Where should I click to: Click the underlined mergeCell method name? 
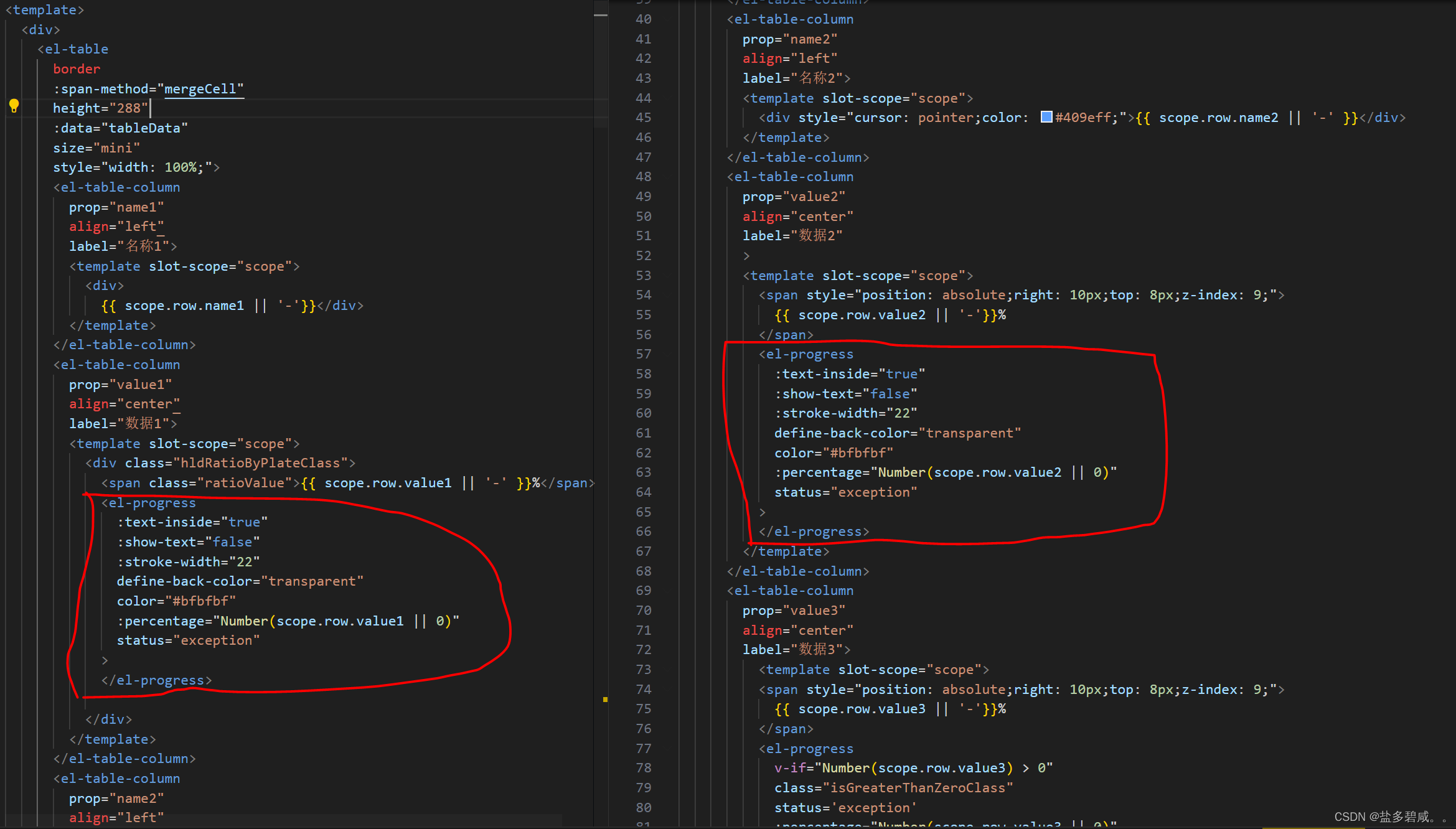click(200, 89)
